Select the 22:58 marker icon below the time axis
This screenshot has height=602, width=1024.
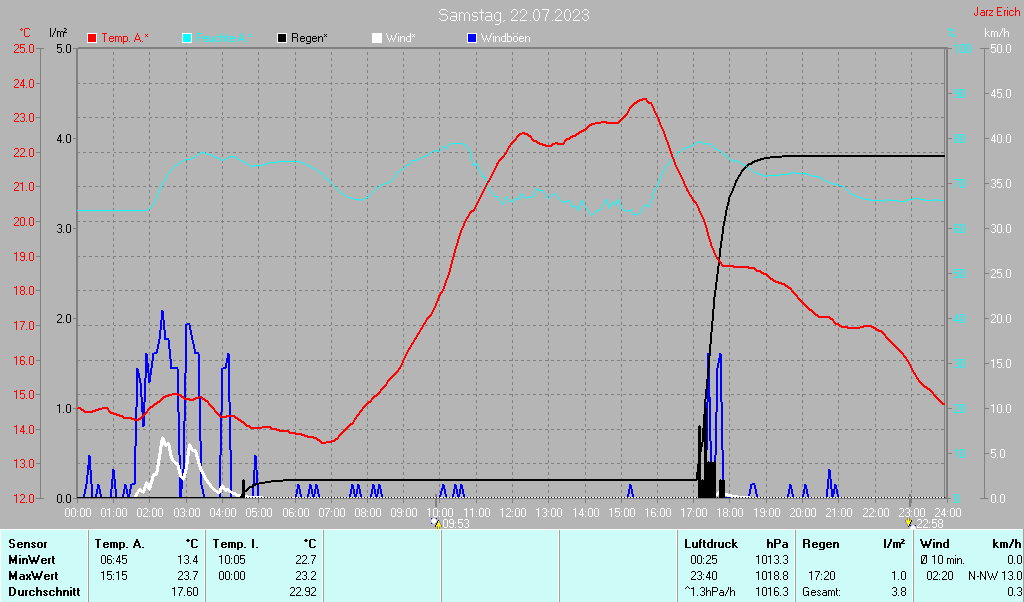coord(908,523)
